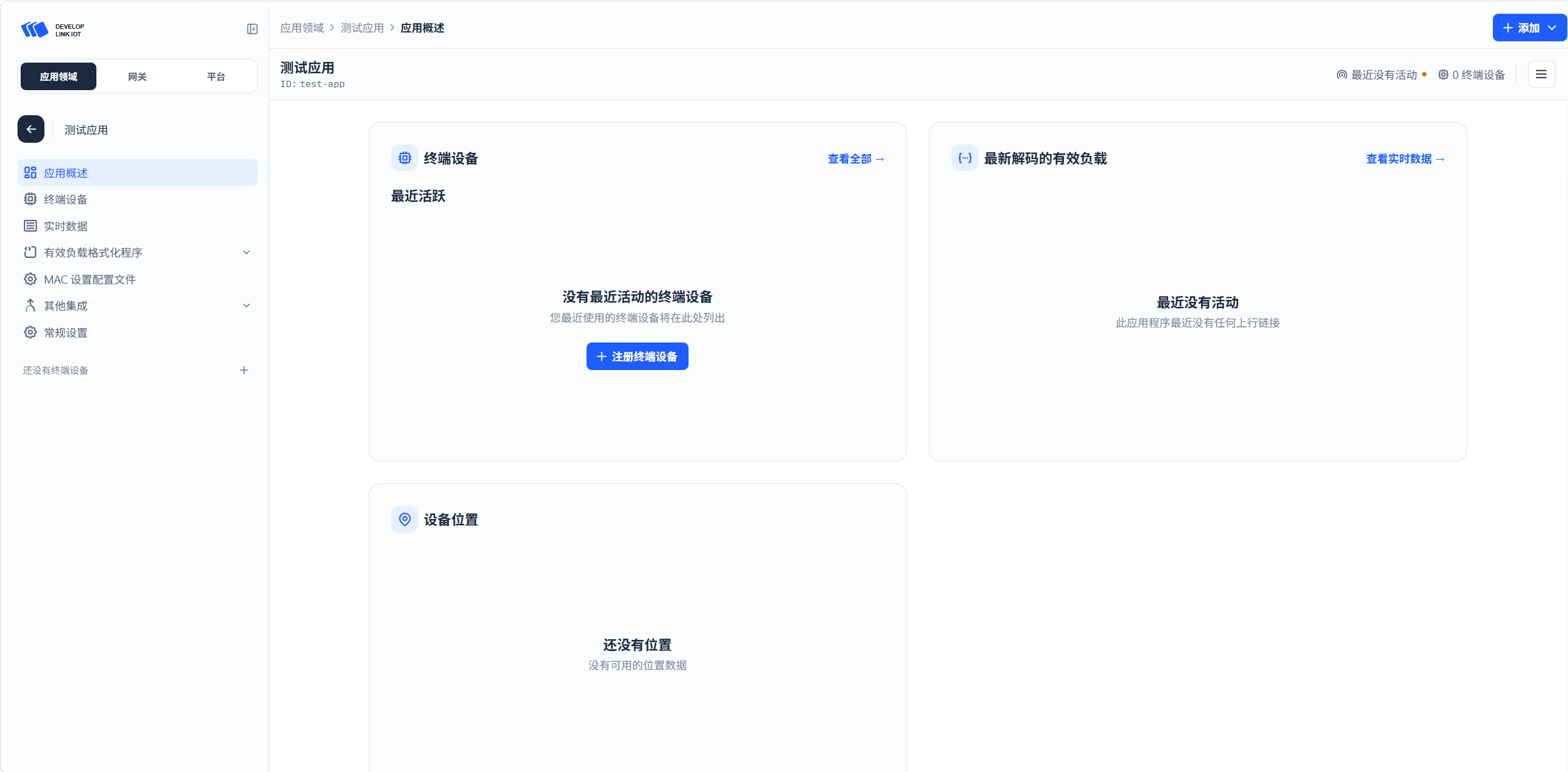Click 应用概述 in the breadcrumb
1568x772 pixels.
(x=423, y=28)
